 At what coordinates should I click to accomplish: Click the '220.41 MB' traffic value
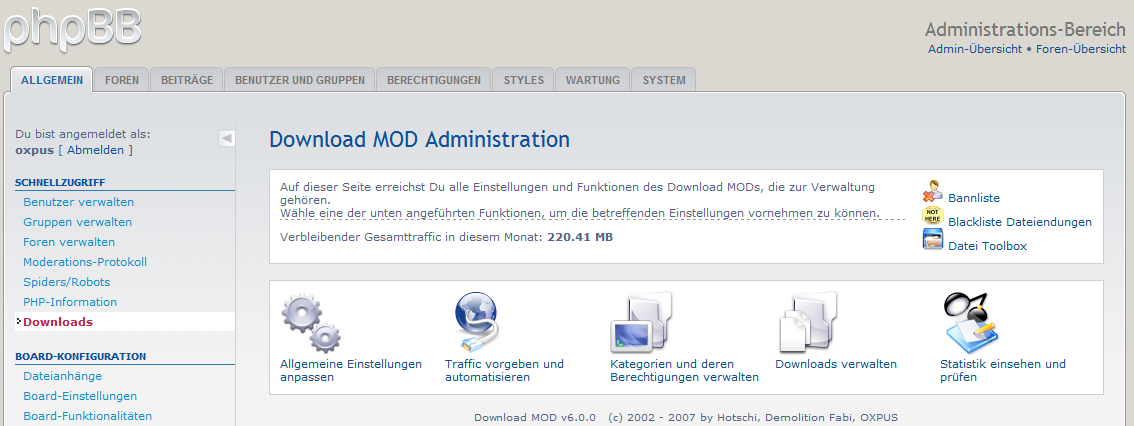pyautogui.click(x=580, y=237)
